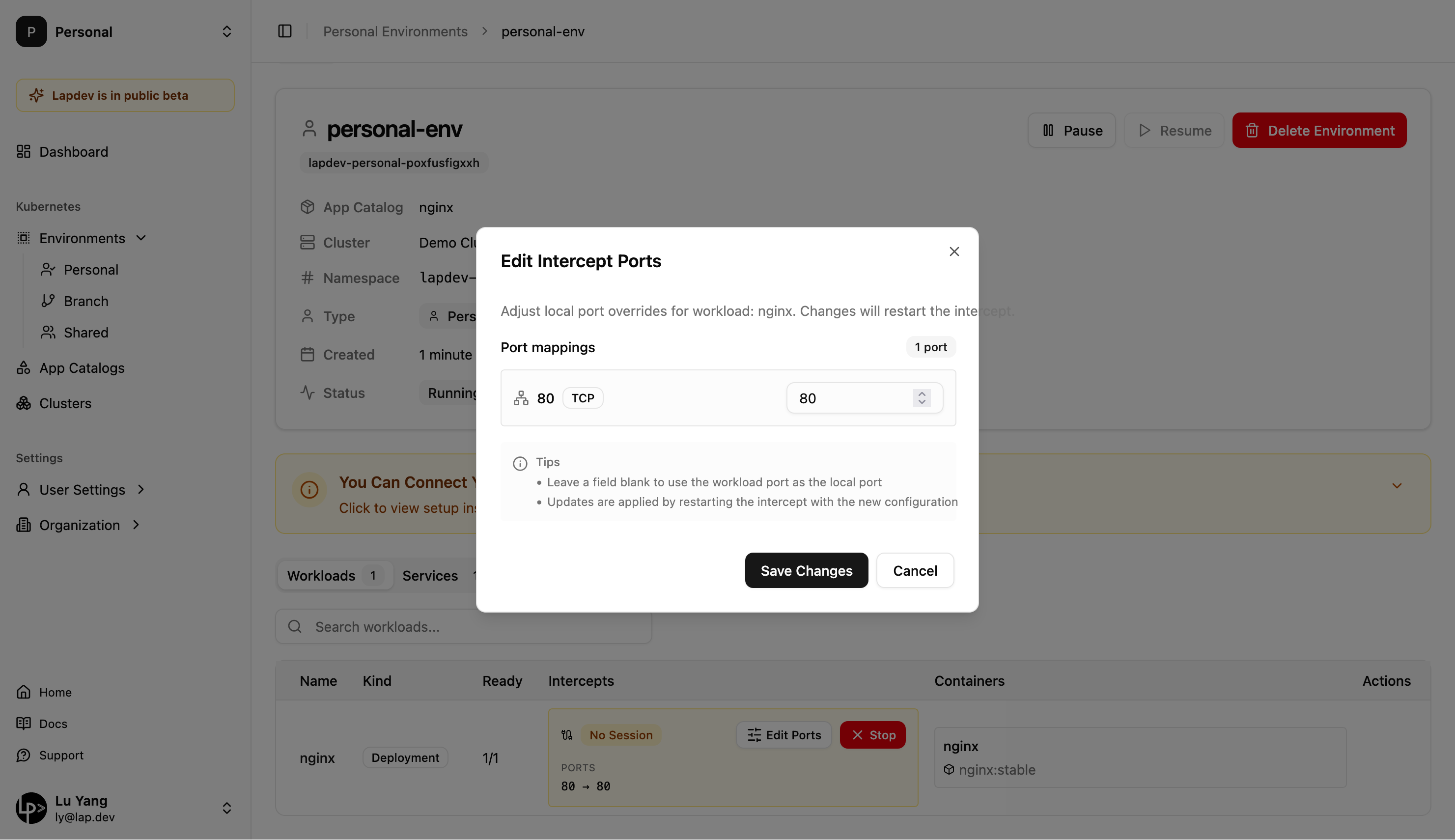Click the Tips info icon
The width and height of the screenshot is (1455, 840).
(x=520, y=463)
